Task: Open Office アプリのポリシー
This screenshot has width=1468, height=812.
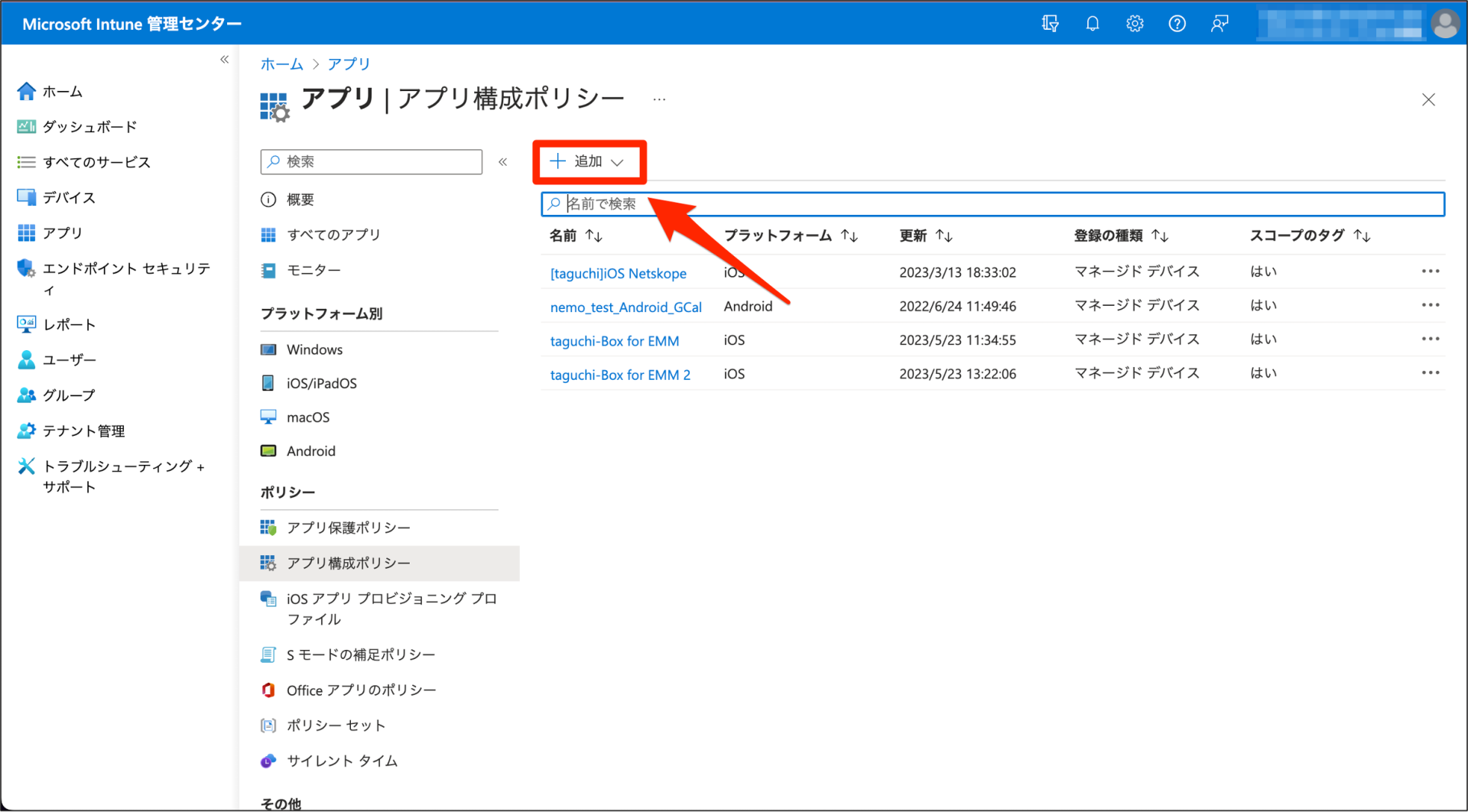Action: click(x=361, y=689)
